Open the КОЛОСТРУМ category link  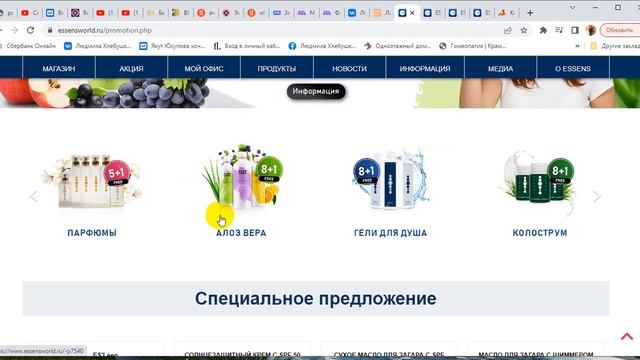540,233
